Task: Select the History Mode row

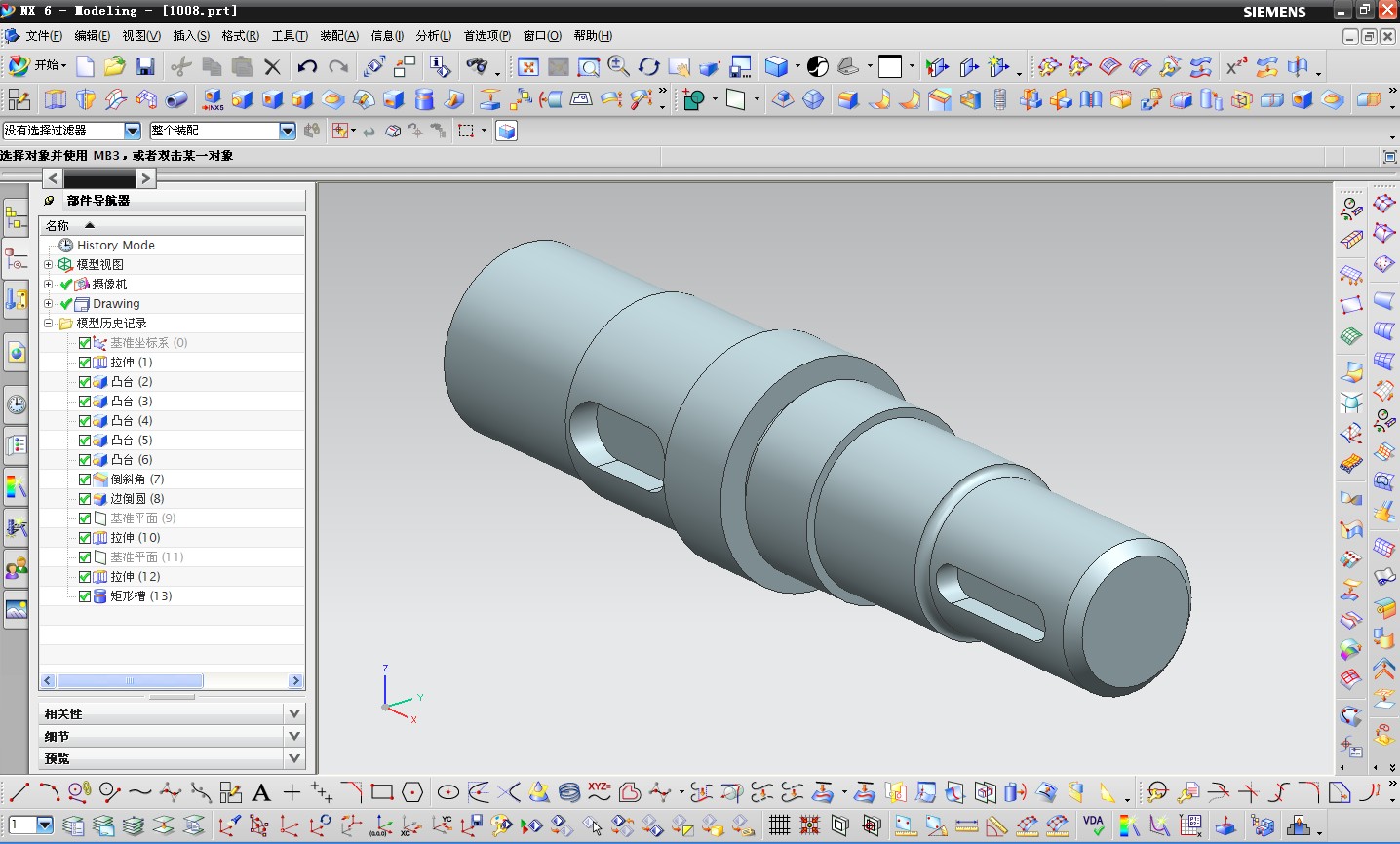Action: 172,246
